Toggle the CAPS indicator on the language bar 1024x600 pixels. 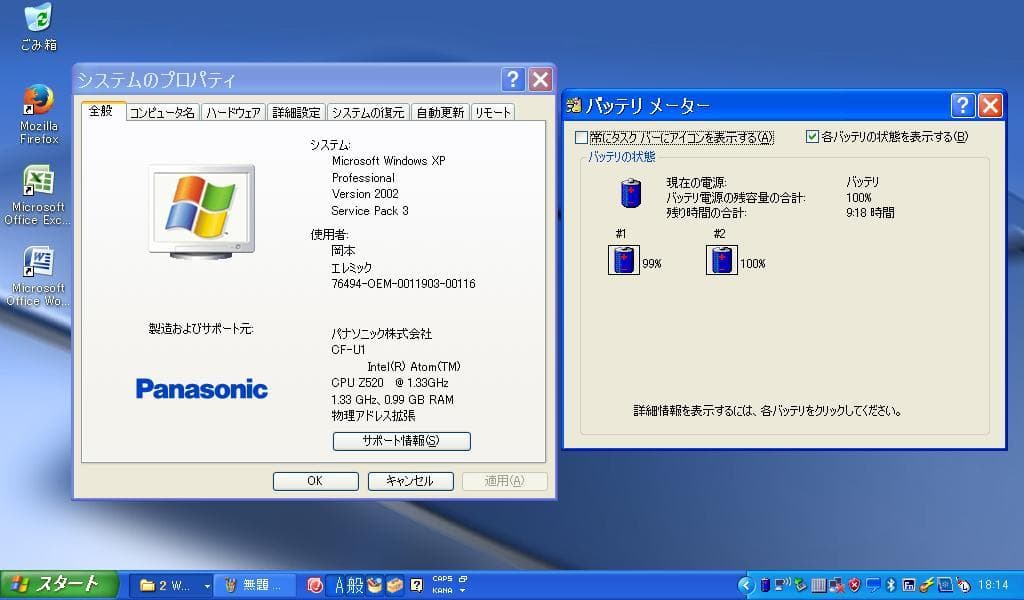pyautogui.click(x=442, y=579)
